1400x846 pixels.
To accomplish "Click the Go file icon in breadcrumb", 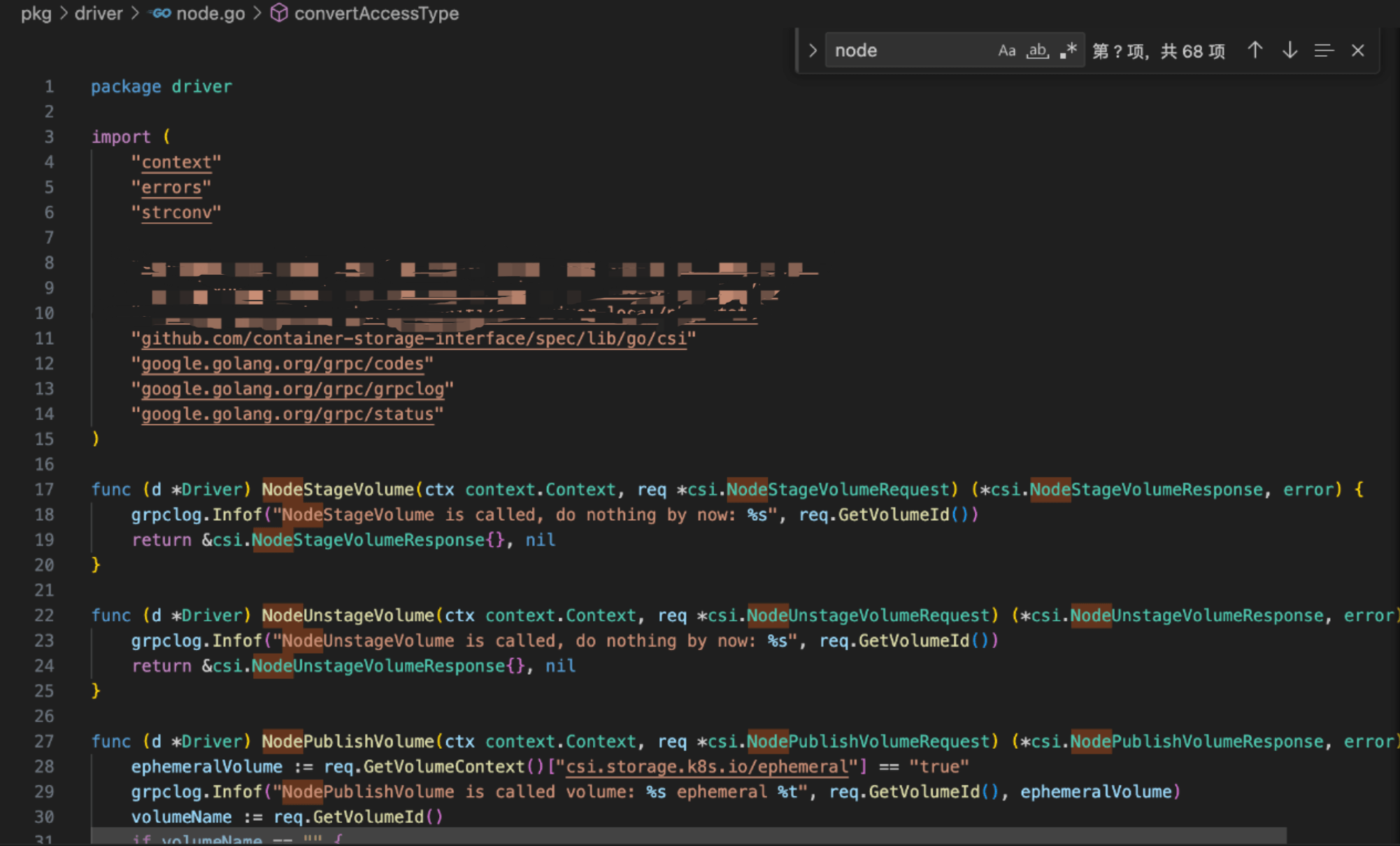I will [x=159, y=13].
